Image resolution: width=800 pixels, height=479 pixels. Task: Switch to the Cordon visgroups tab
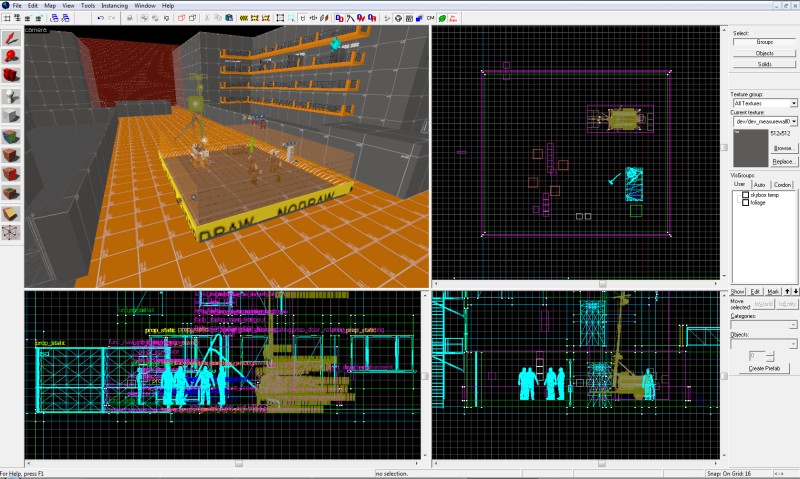pyautogui.click(x=782, y=185)
